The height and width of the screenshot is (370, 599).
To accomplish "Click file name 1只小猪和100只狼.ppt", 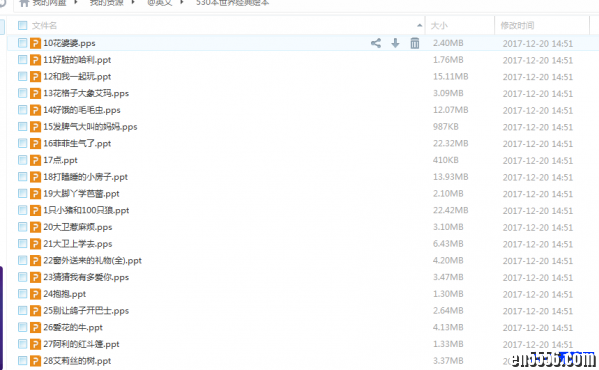I will tap(86, 210).
